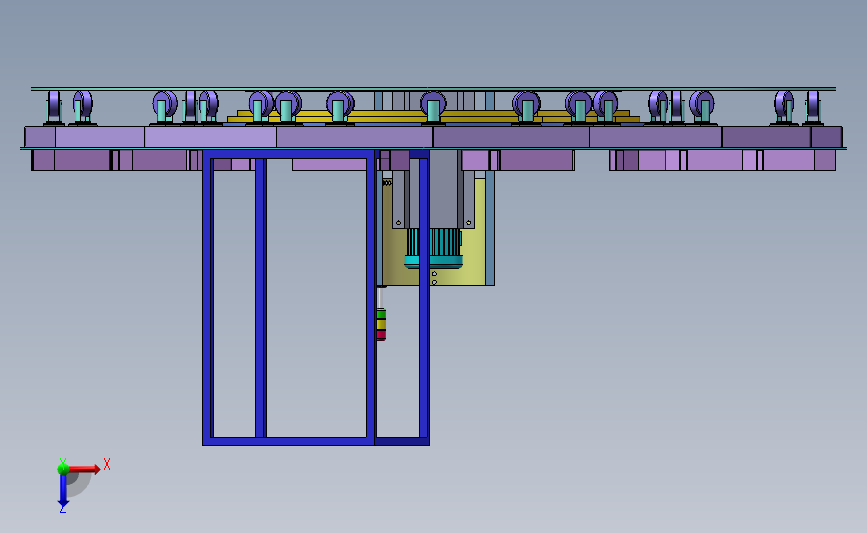
Task: Click the red X axis arrow on triad
Action: coord(84,469)
